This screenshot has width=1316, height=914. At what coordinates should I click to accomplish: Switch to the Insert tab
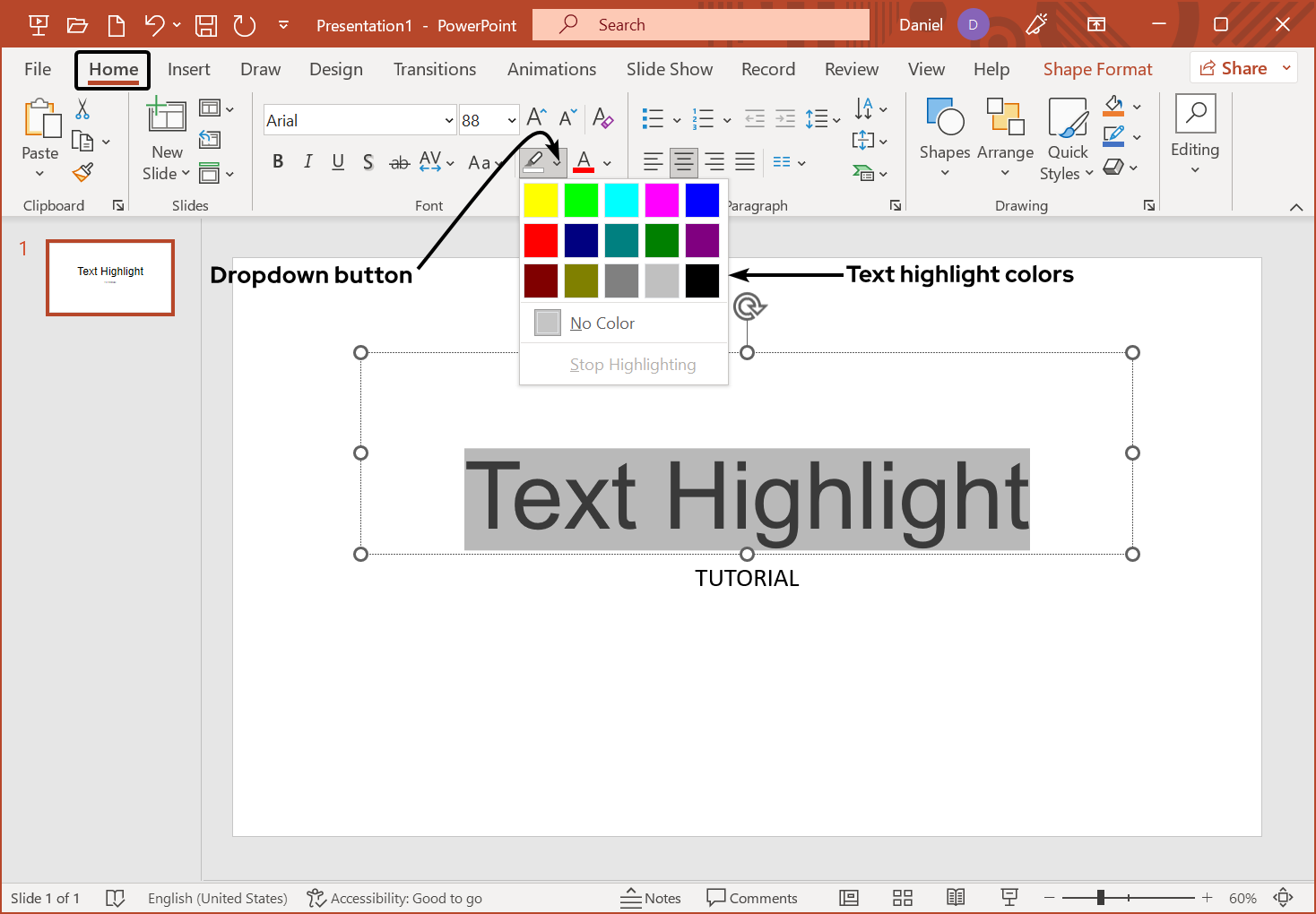point(189,69)
